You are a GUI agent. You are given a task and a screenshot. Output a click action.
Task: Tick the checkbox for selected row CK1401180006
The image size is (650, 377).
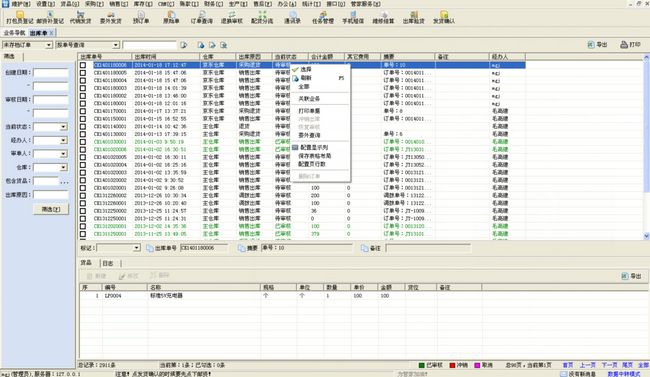point(83,65)
